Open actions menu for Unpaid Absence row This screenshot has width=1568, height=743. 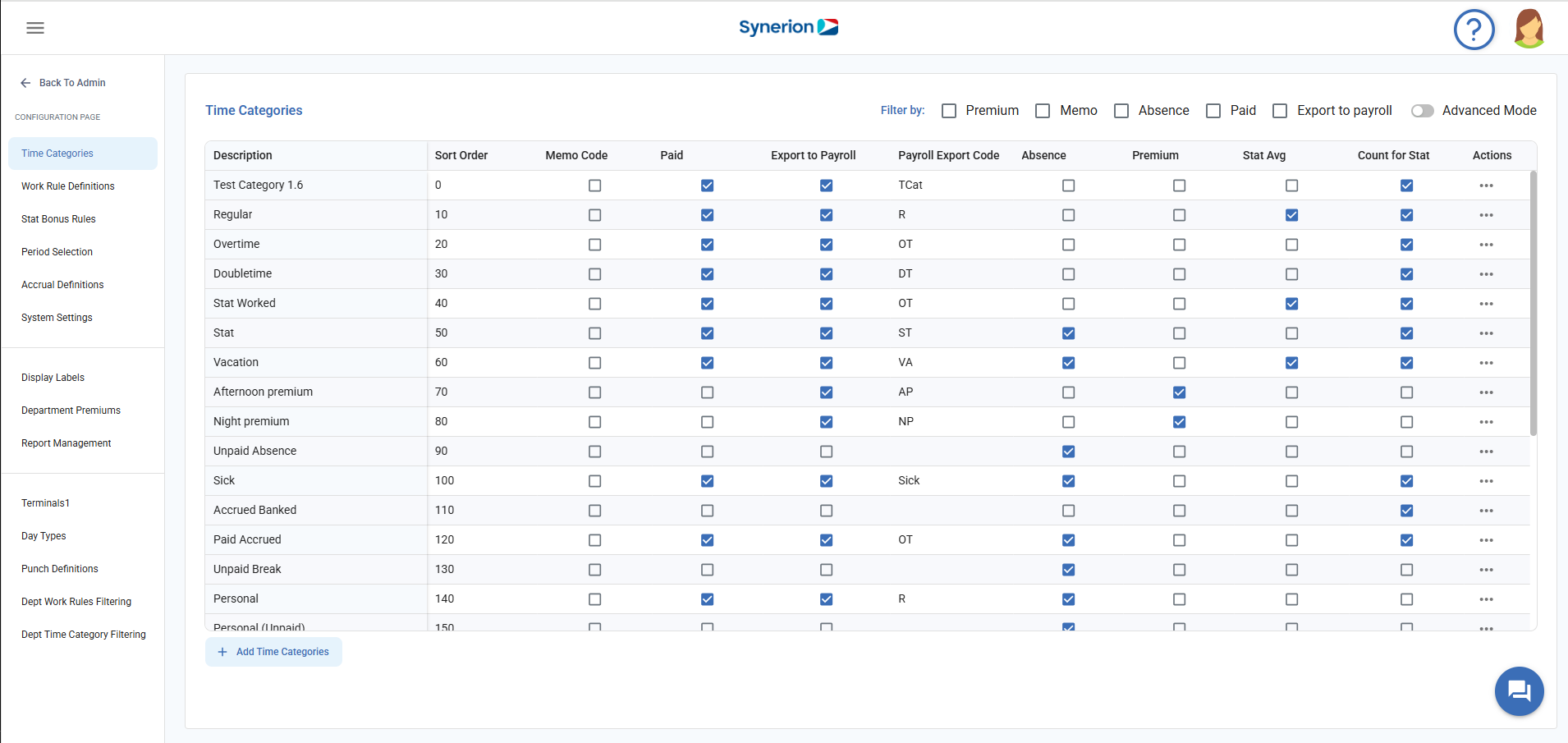[1486, 452]
